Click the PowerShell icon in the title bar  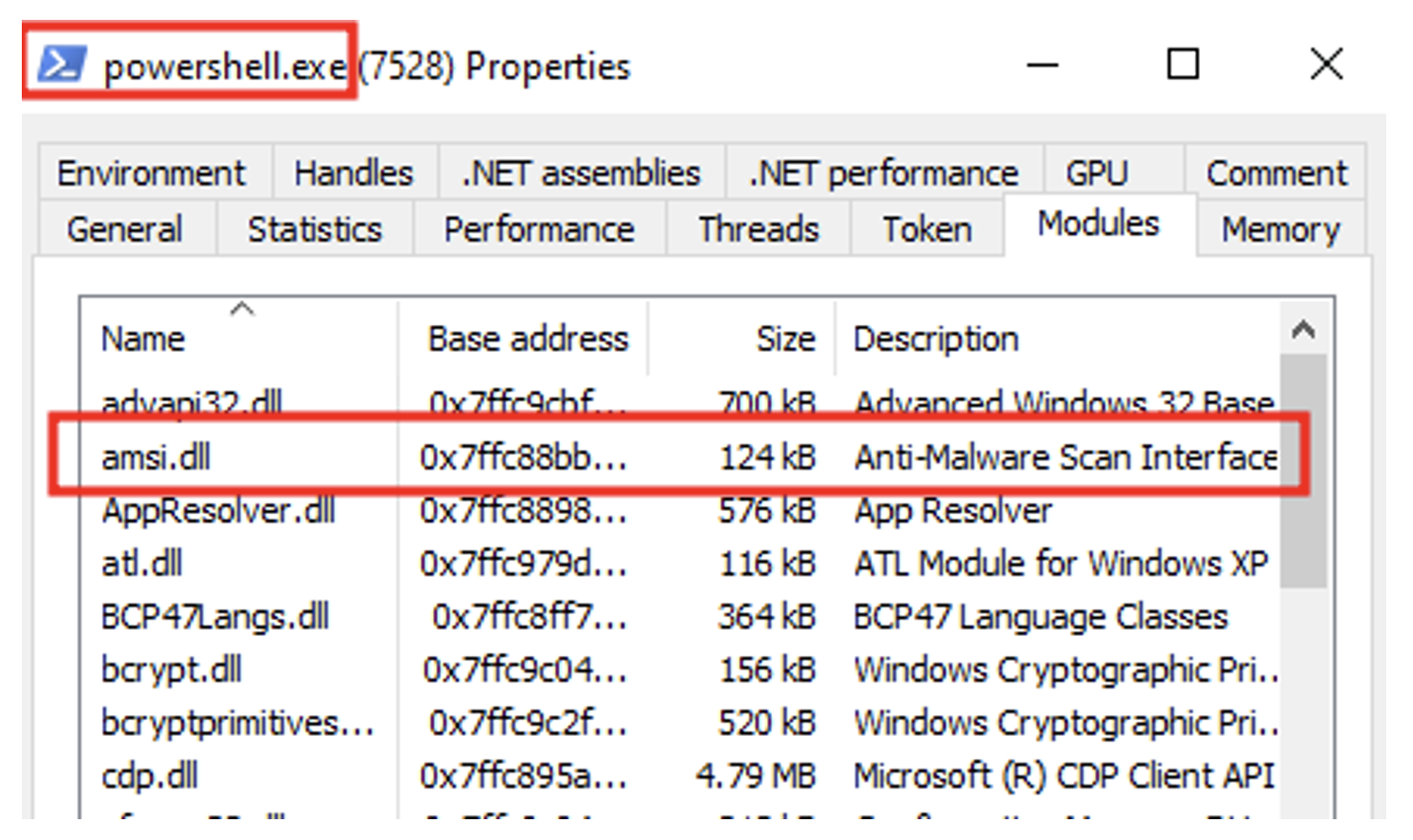point(62,63)
